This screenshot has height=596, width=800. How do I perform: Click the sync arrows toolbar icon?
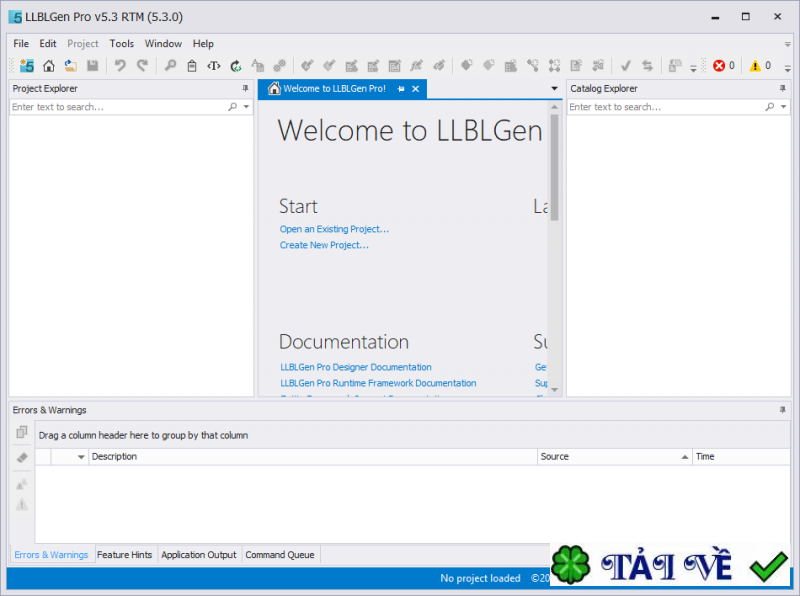(x=647, y=65)
